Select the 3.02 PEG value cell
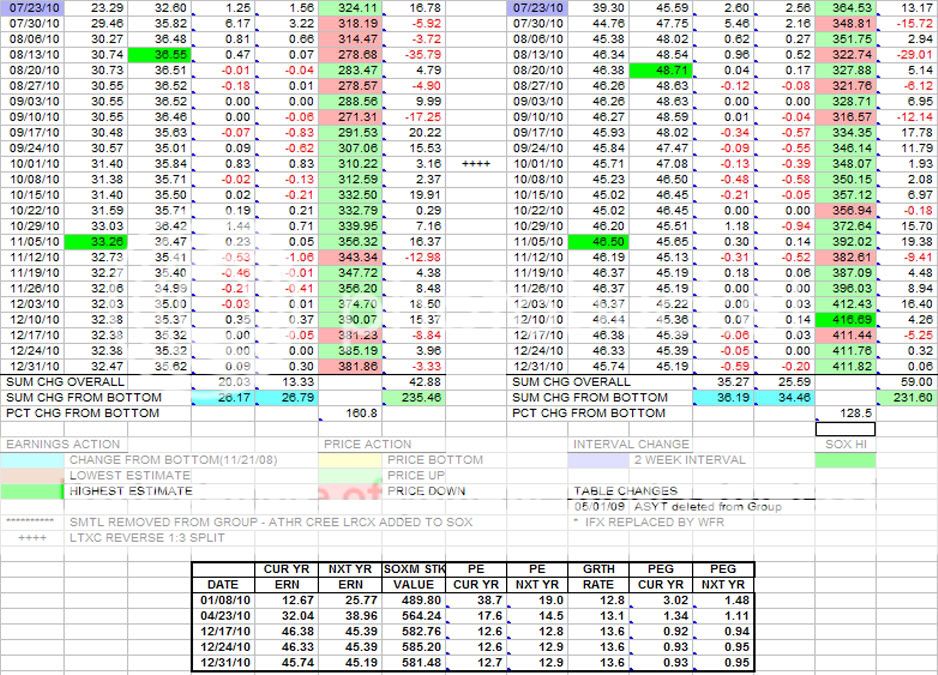Screen dimensions: 938x675 click(661, 600)
